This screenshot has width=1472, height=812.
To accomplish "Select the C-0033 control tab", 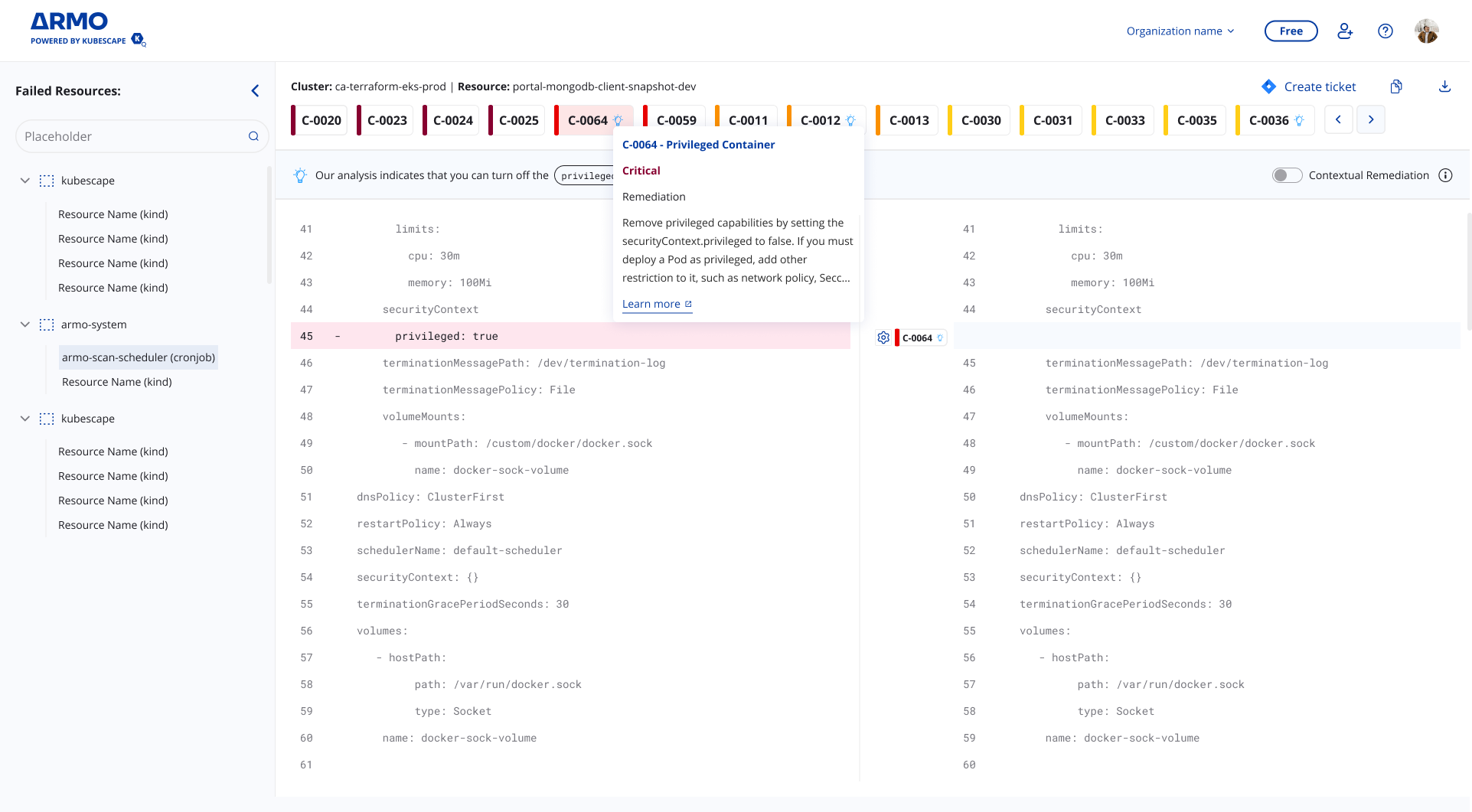I will [1123, 120].
